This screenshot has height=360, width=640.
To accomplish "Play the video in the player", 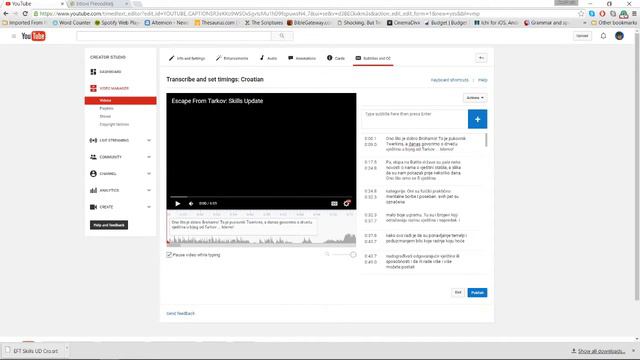I will point(178,204).
